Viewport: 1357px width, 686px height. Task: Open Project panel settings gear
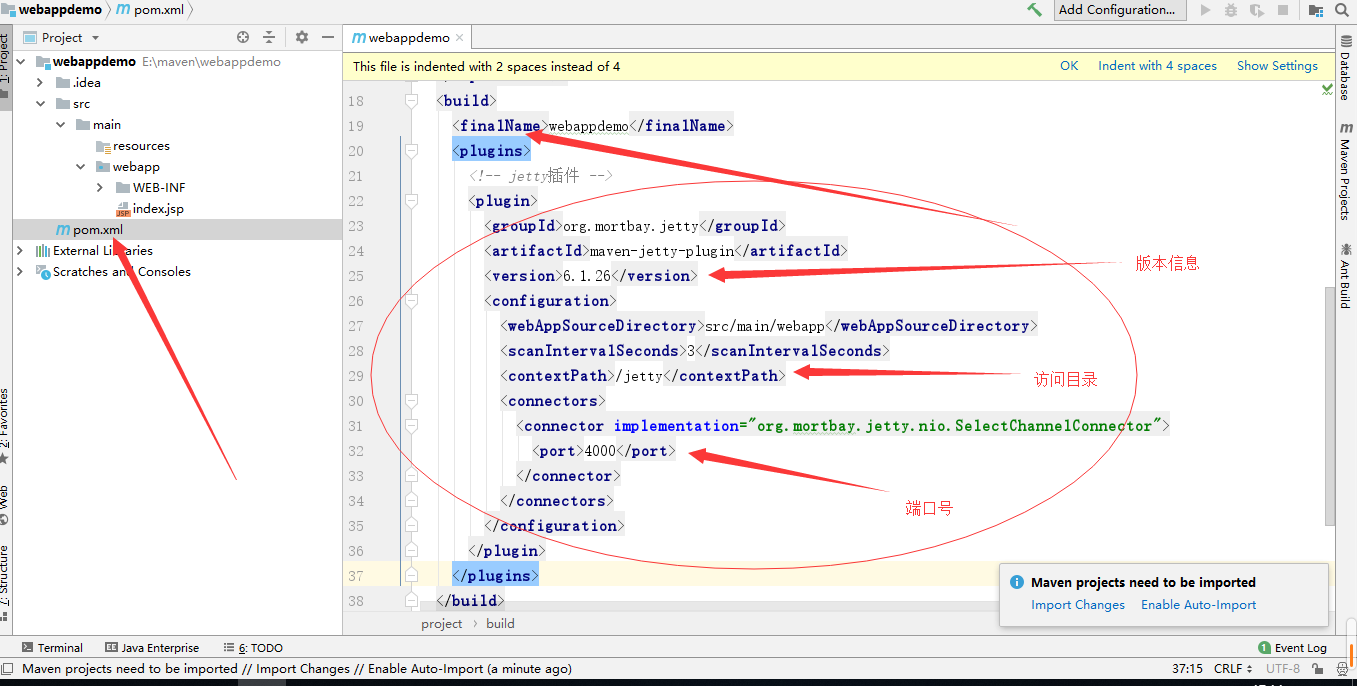coord(302,37)
